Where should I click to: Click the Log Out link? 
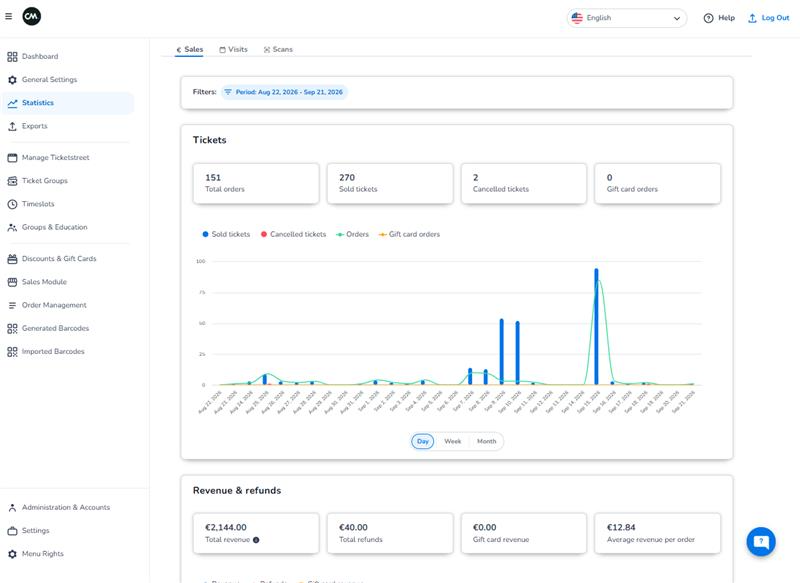[768, 18]
